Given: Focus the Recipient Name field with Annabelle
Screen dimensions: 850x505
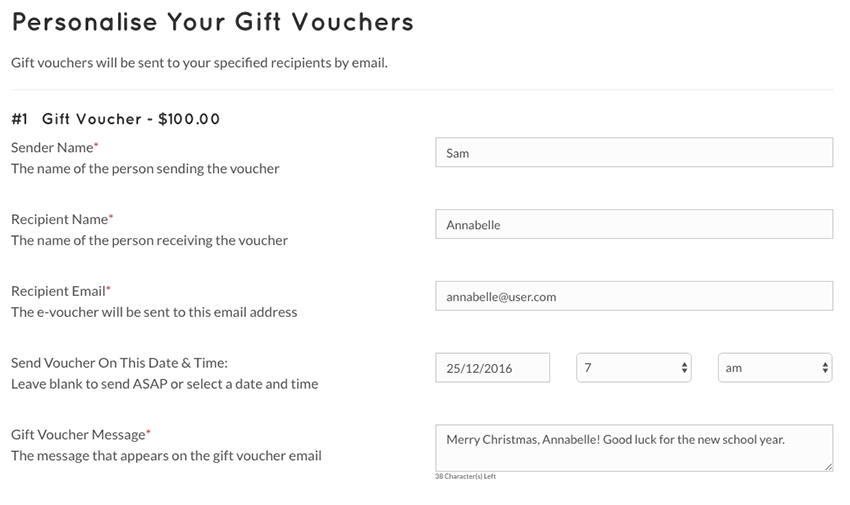Looking at the screenshot, I should point(634,224).
